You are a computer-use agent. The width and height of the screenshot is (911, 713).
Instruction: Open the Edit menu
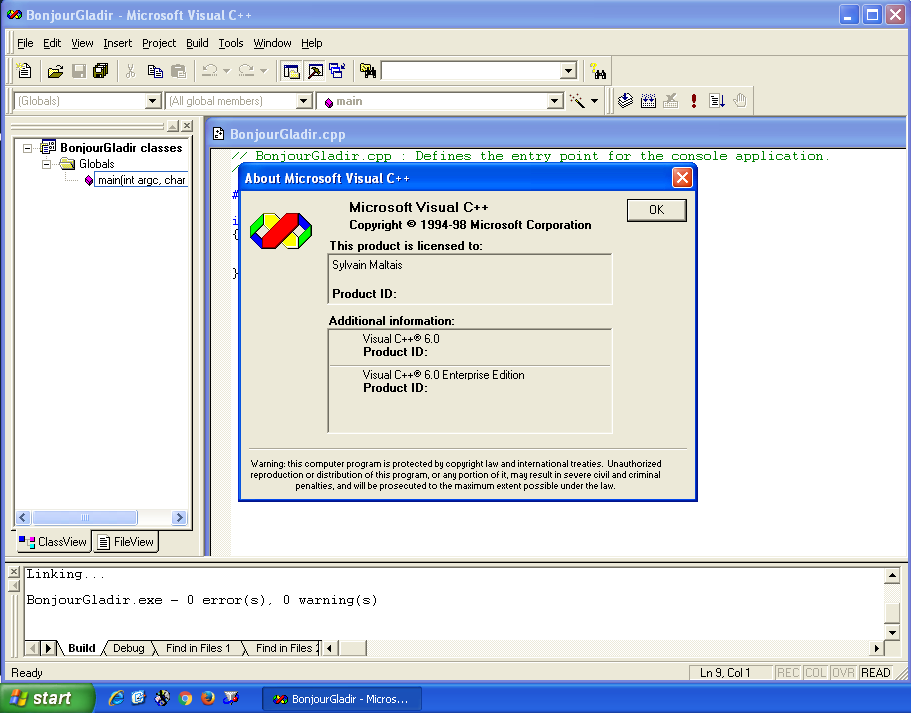[x=52, y=43]
